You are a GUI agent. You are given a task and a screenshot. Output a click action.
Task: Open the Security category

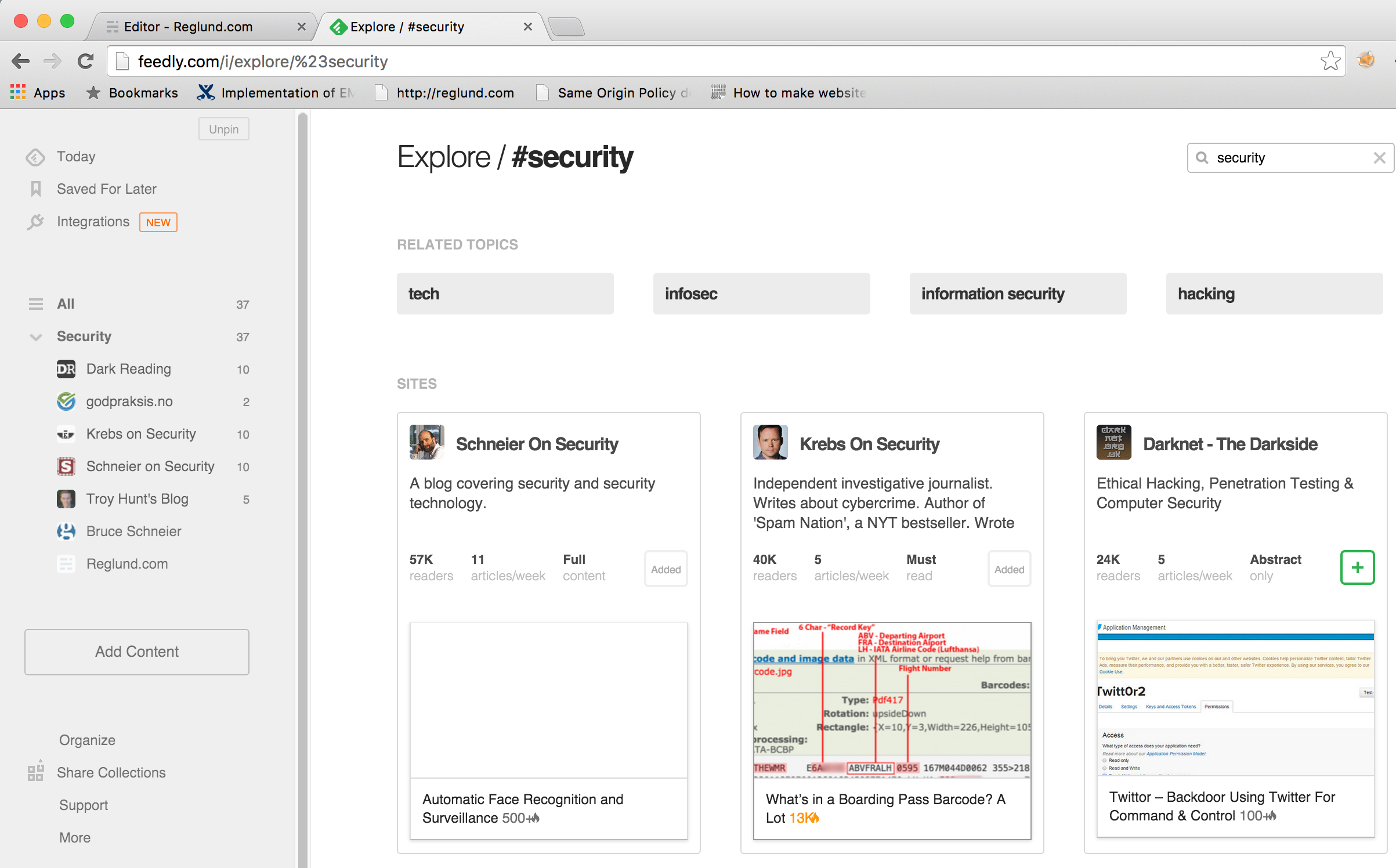84,337
